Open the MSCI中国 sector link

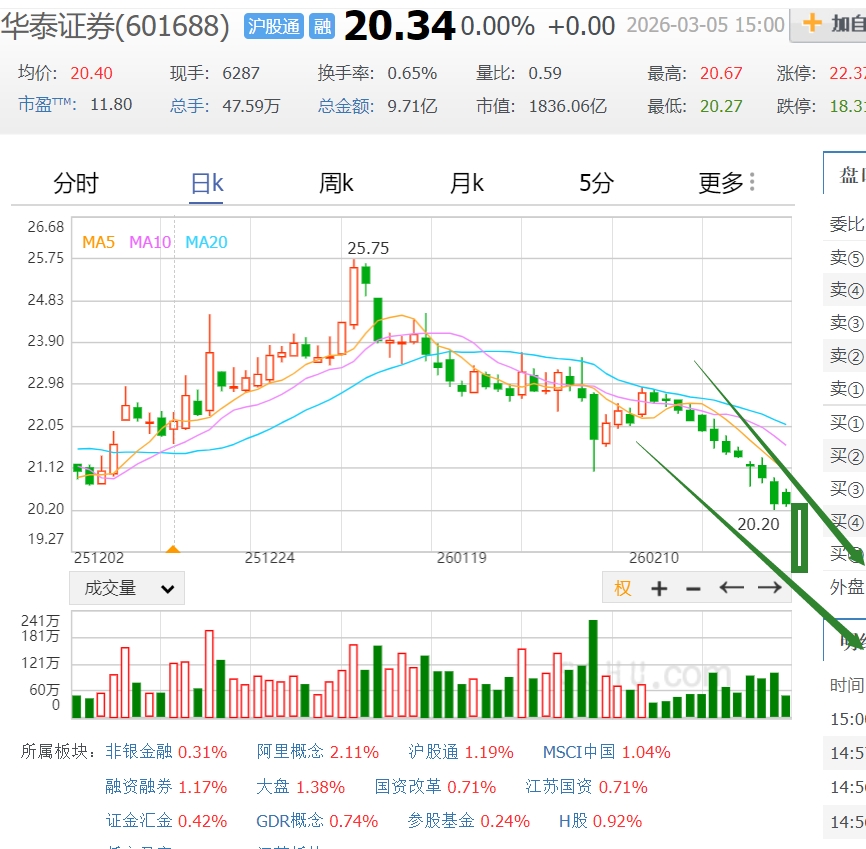tap(579, 752)
